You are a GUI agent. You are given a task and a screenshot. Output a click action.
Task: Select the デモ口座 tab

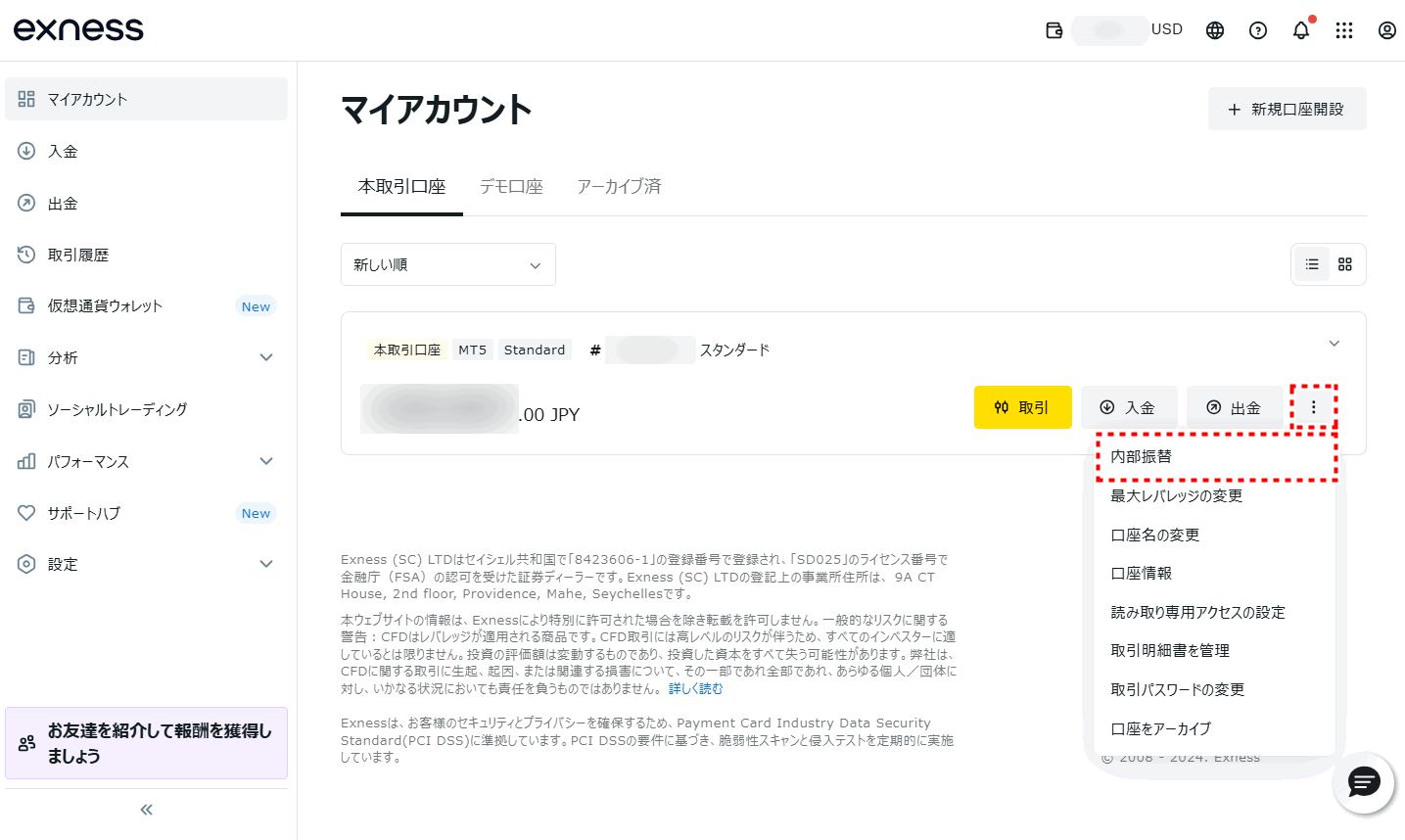511,186
